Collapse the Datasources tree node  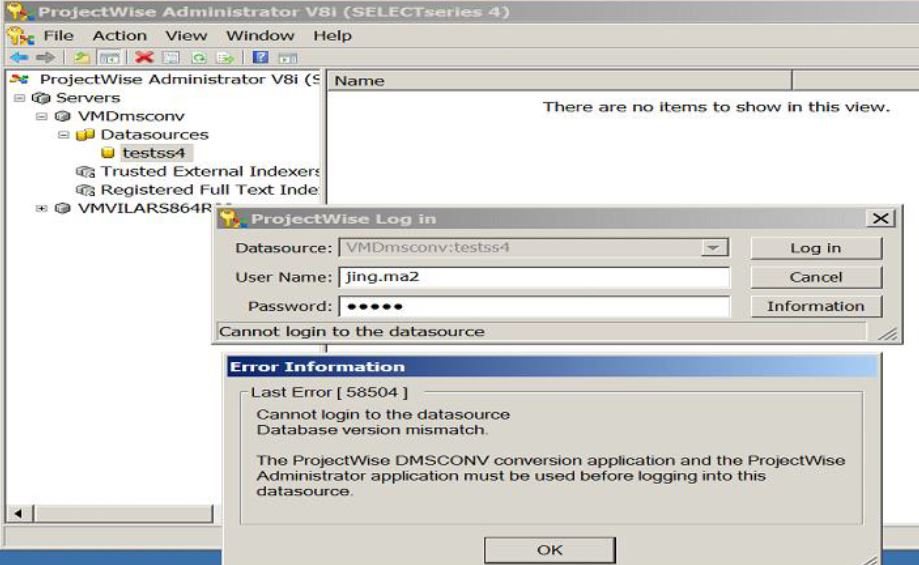click(63, 135)
